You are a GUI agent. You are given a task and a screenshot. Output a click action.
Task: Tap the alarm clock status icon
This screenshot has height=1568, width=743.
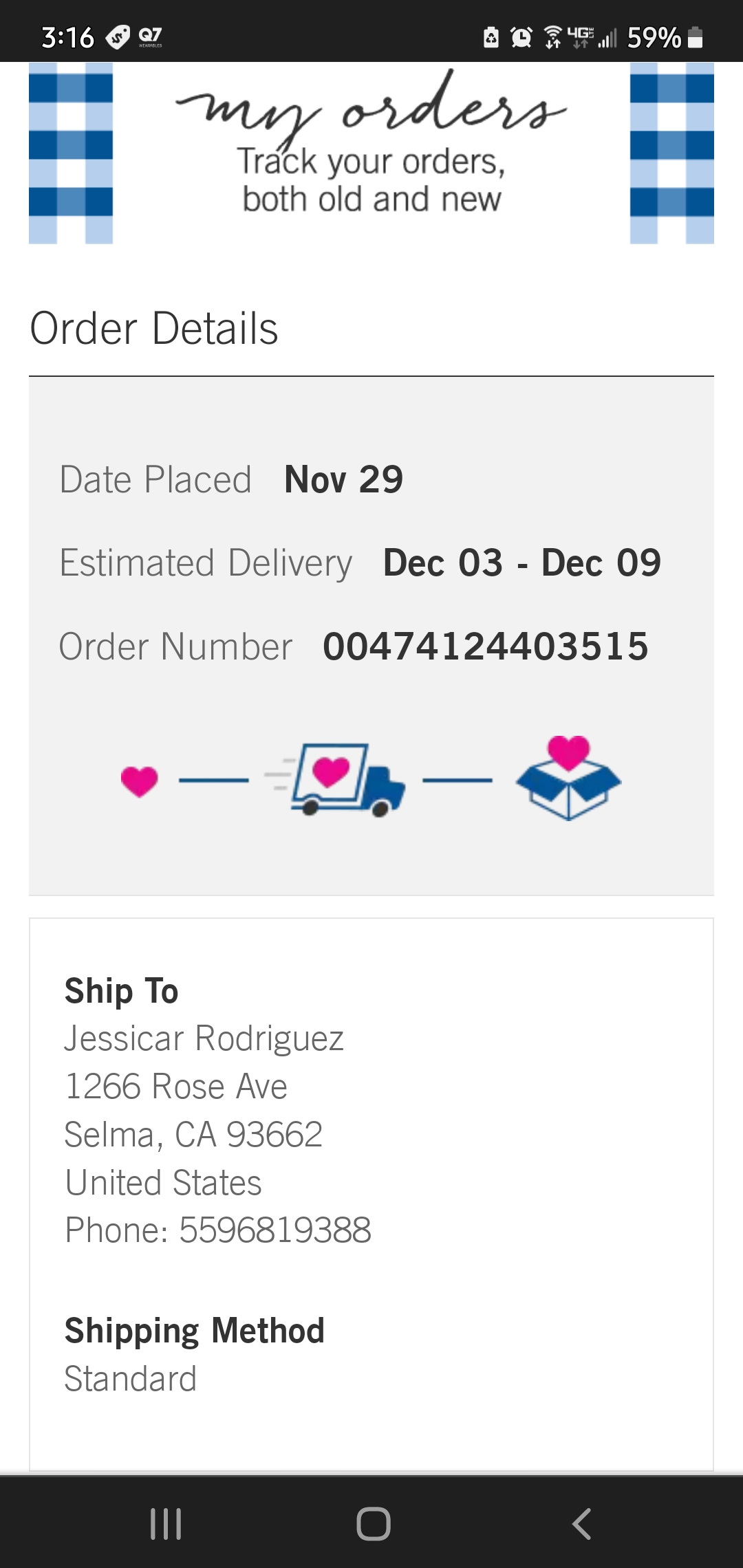[x=521, y=37]
